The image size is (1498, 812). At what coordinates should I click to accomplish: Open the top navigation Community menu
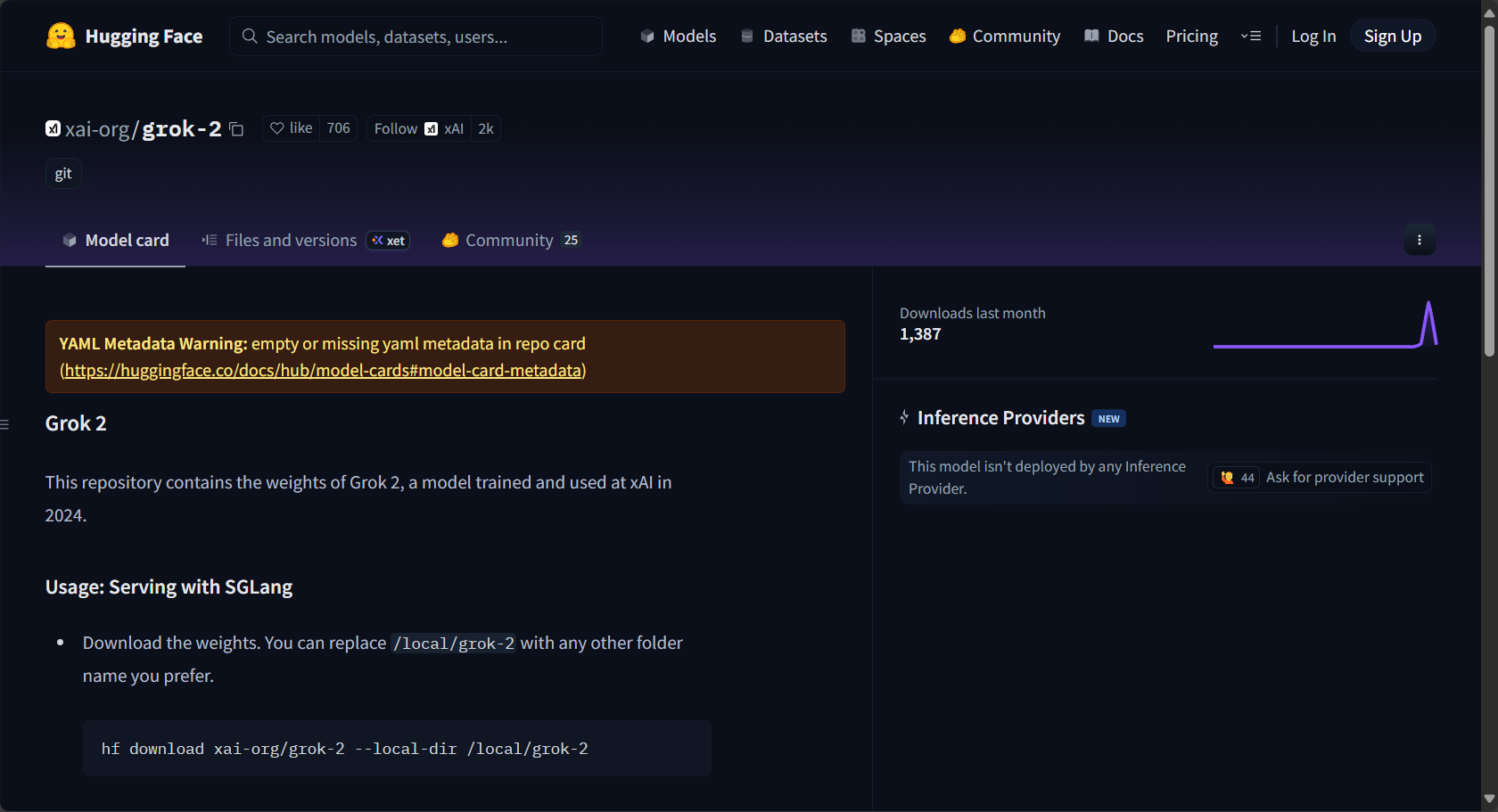[x=1005, y=37]
